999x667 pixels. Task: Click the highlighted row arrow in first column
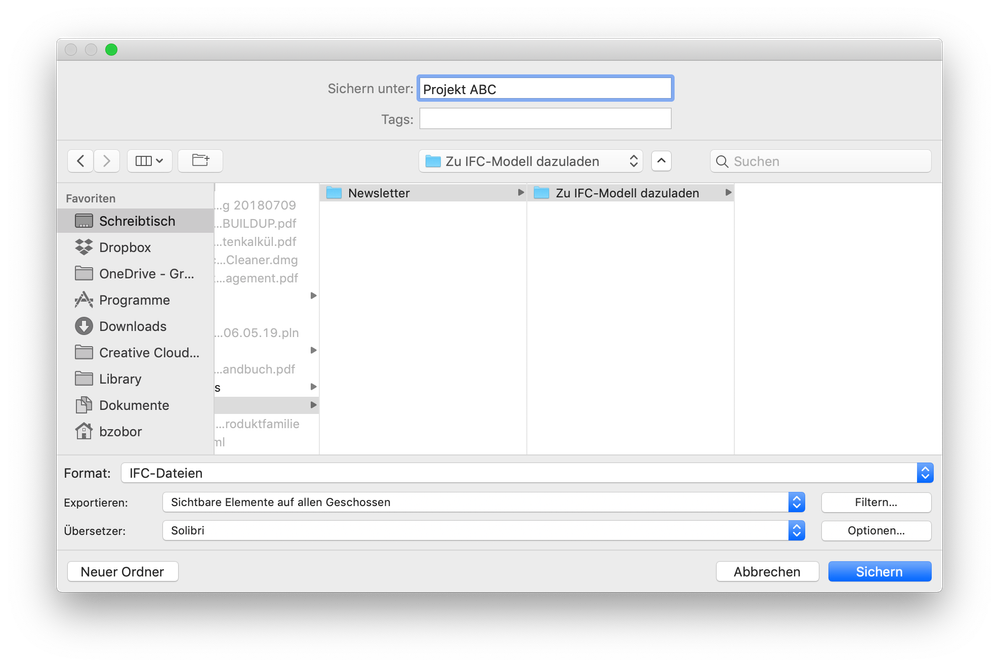(x=313, y=405)
